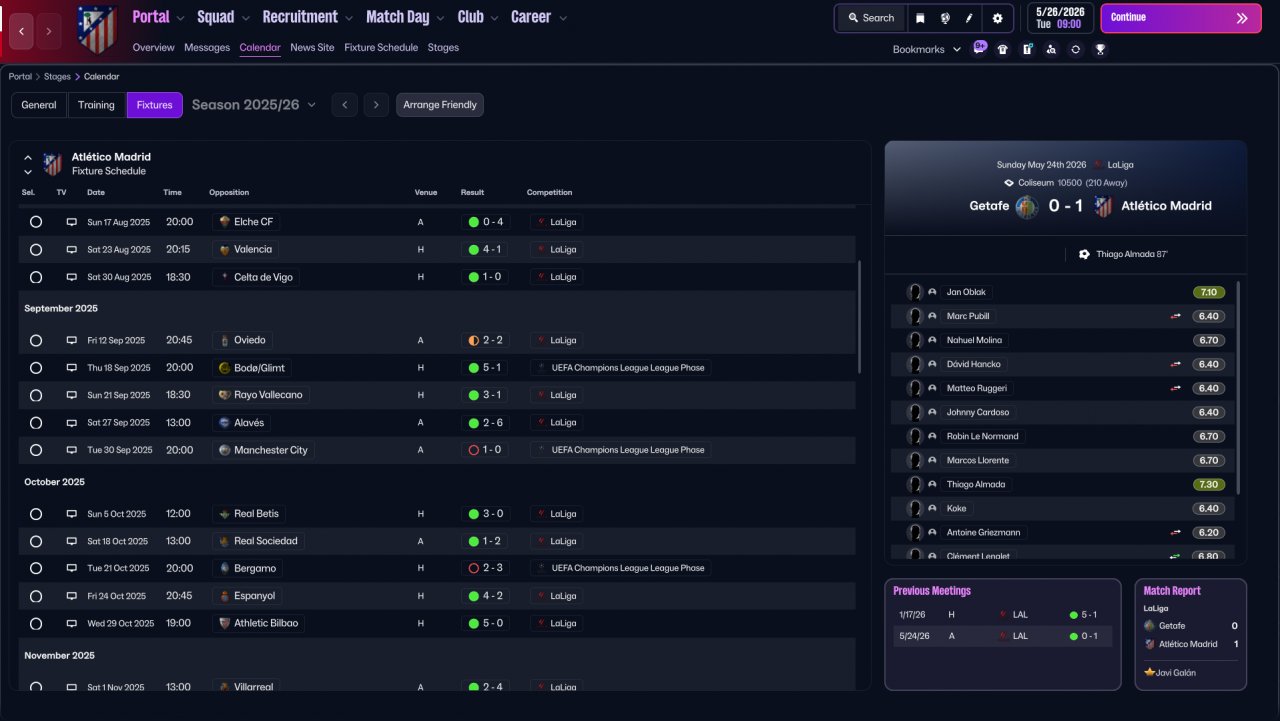
Task: Click the trophy icon in bookmarks bar
Action: point(1100,49)
